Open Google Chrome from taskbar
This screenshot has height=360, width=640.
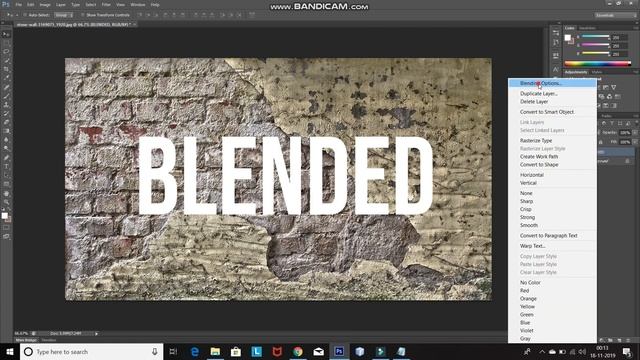[x=298, y=351]
